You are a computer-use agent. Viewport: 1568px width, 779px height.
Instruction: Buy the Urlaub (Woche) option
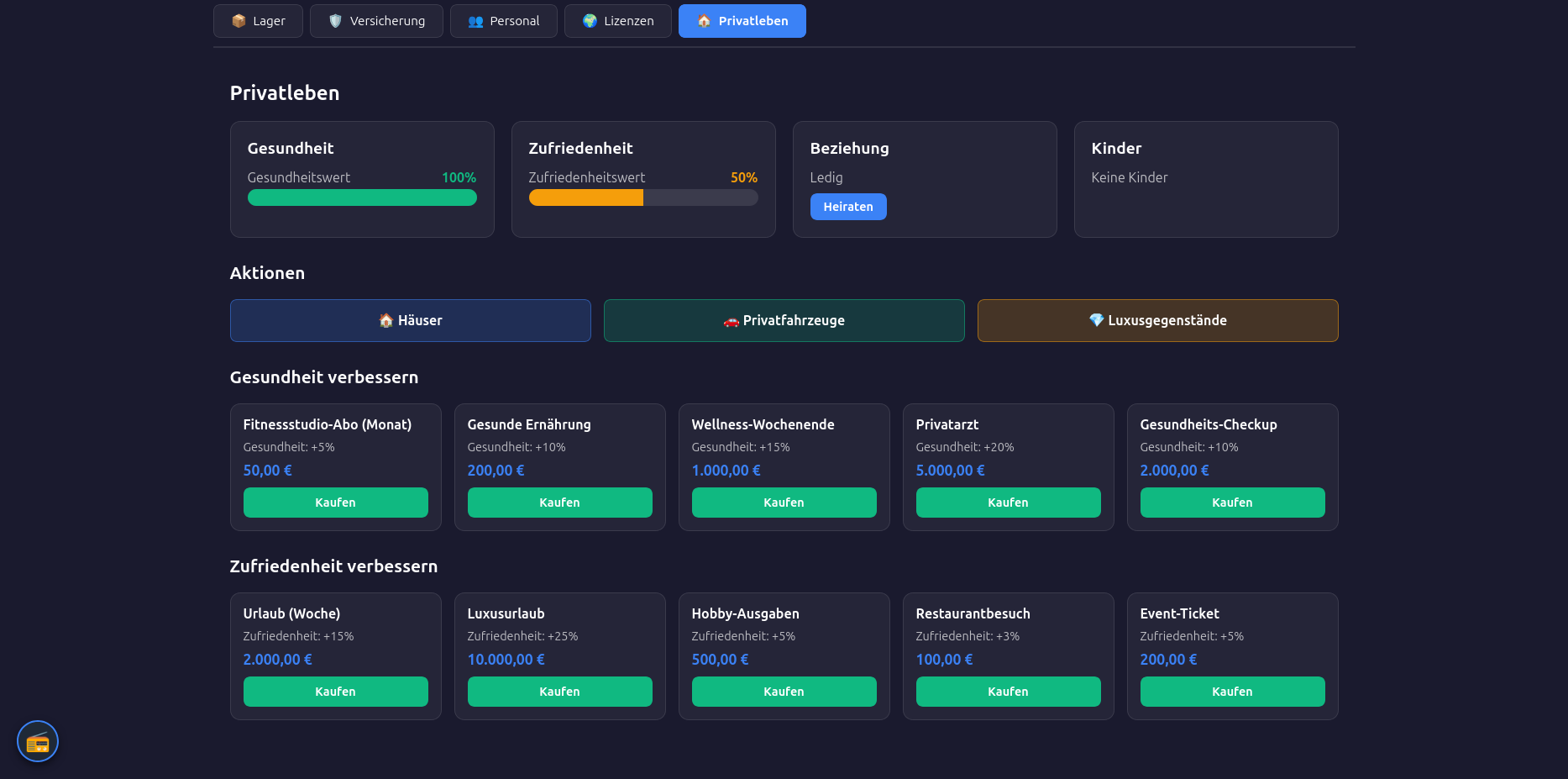[x=336, y=692]
